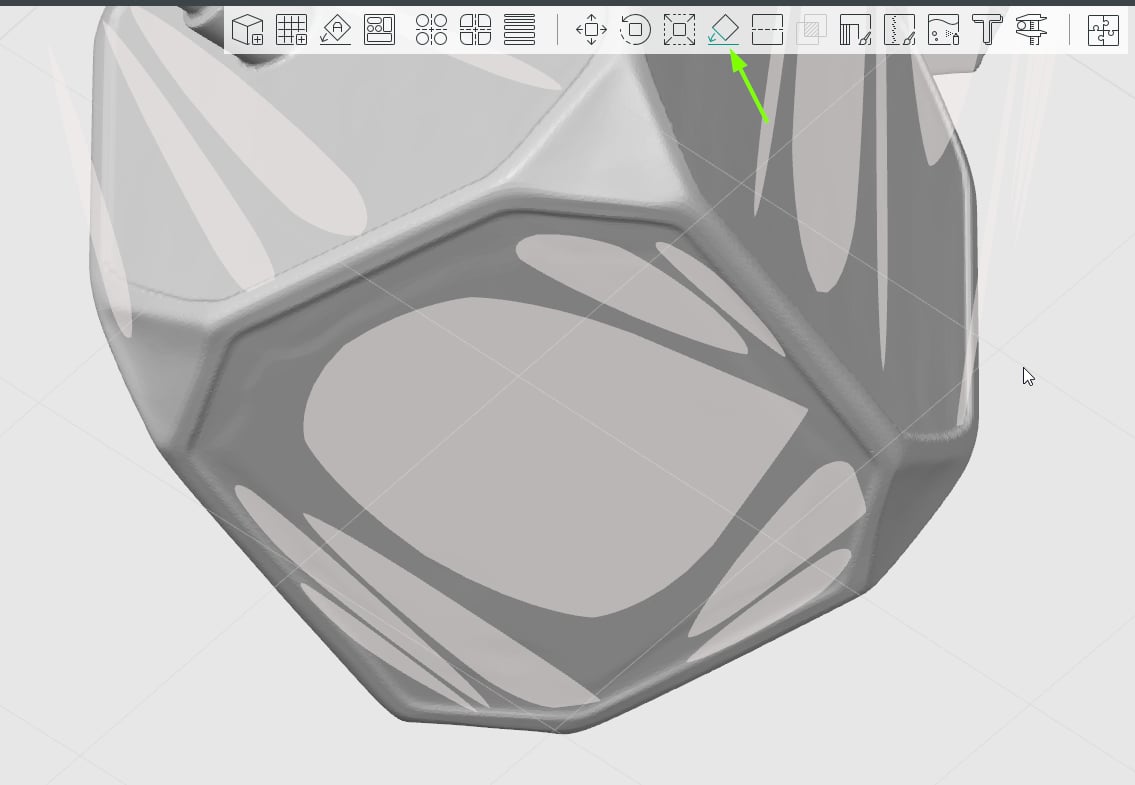
Task: Toggle the highlighted Lay on face tool
Action: [x=723, y=30]
